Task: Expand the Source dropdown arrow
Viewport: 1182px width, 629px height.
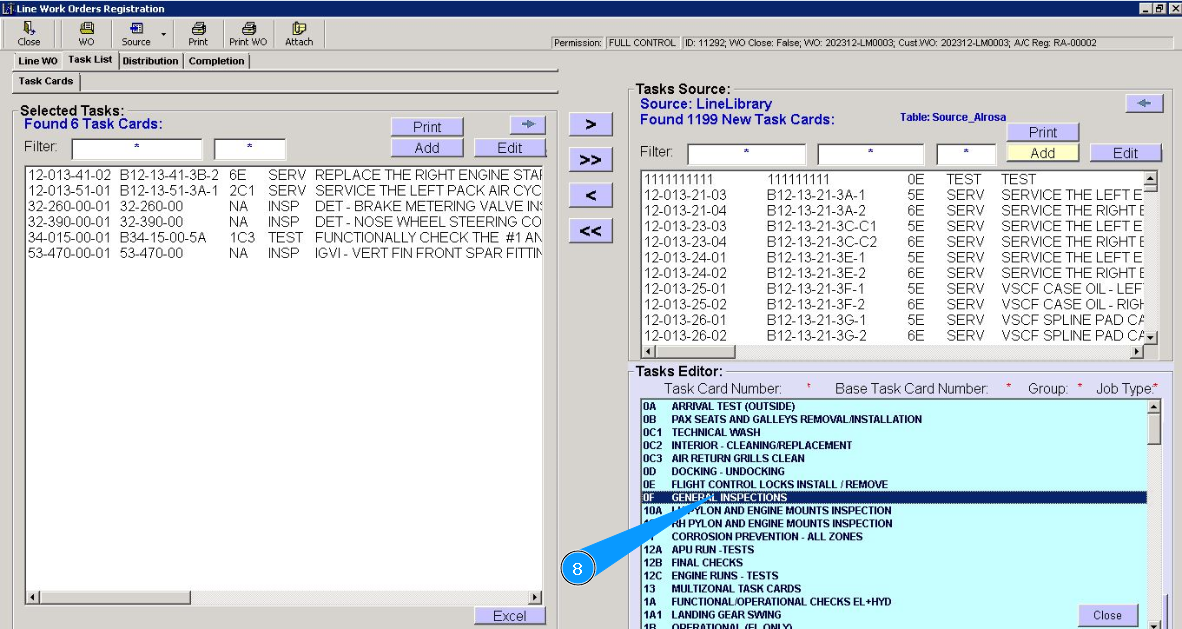Action: tap(164, 35)
